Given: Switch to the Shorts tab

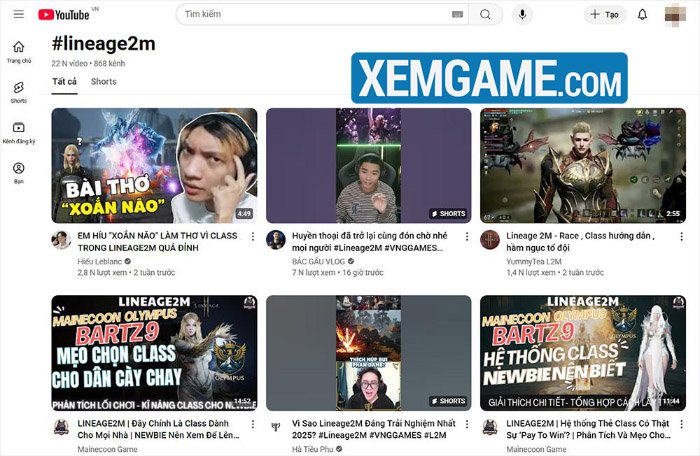Looking at the screenshot, I should point(103,82).
